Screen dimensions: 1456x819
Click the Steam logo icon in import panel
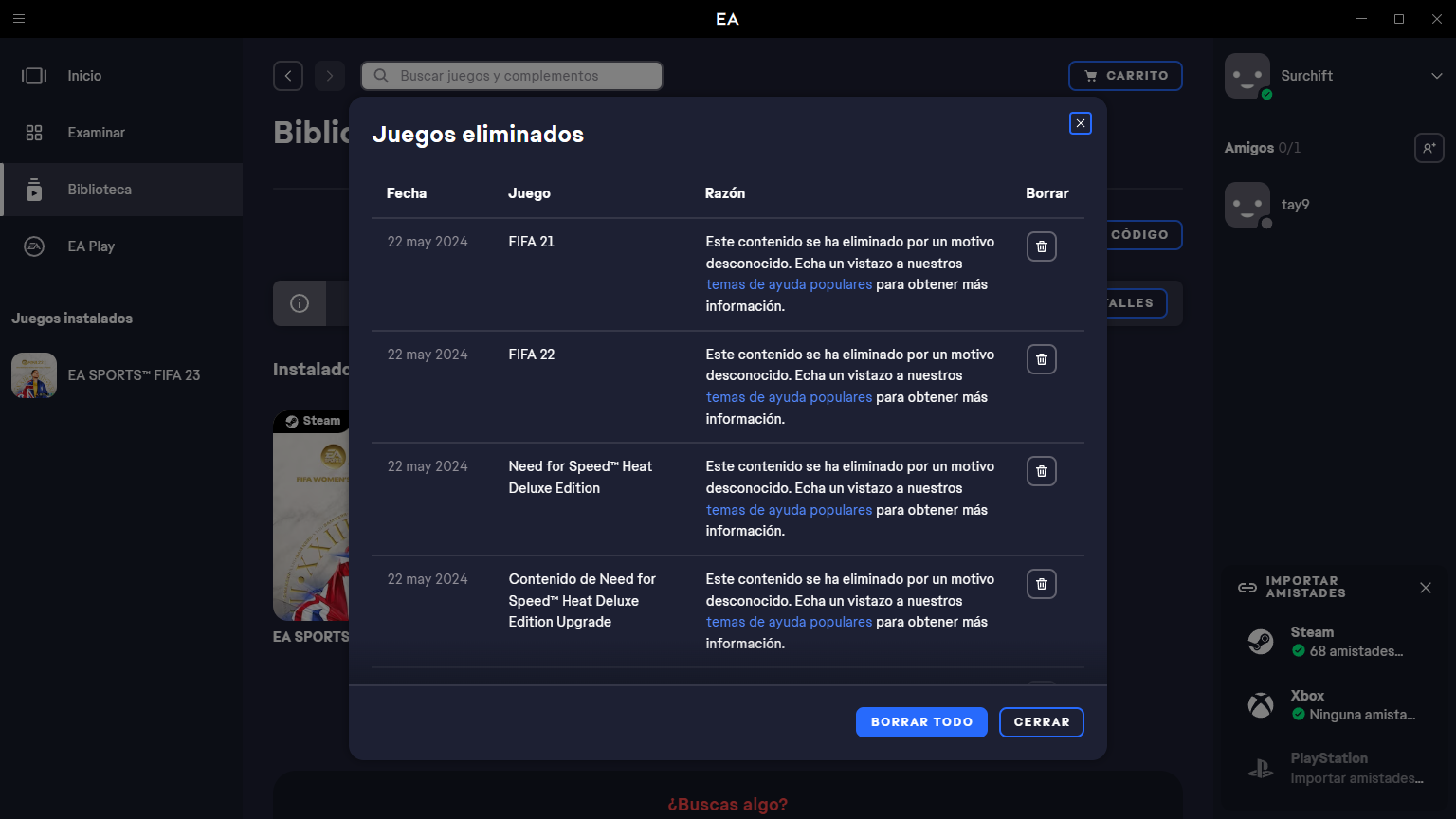click(1261, 642)
